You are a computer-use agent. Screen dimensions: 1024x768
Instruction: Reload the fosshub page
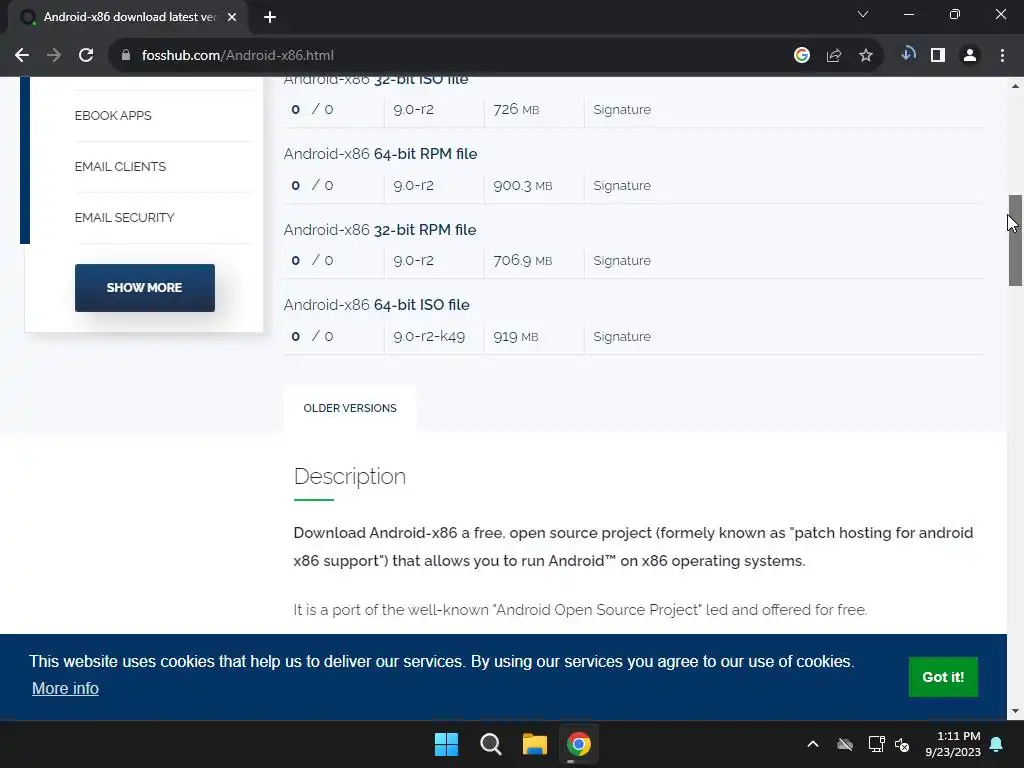coord(86,56)
